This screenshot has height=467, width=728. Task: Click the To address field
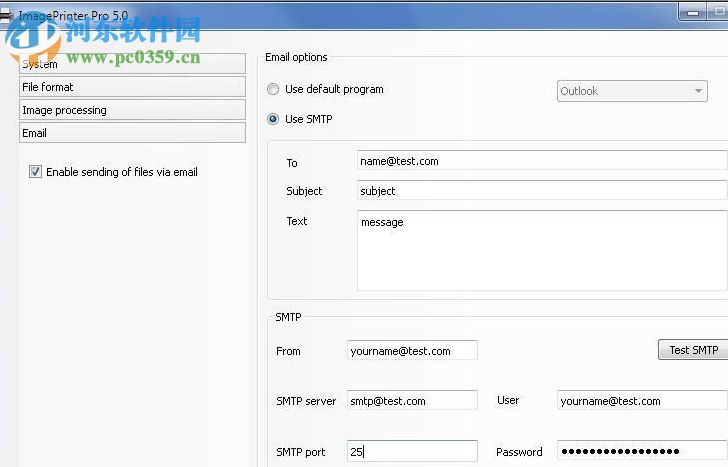pyautogui.click(x=542, y=161)
